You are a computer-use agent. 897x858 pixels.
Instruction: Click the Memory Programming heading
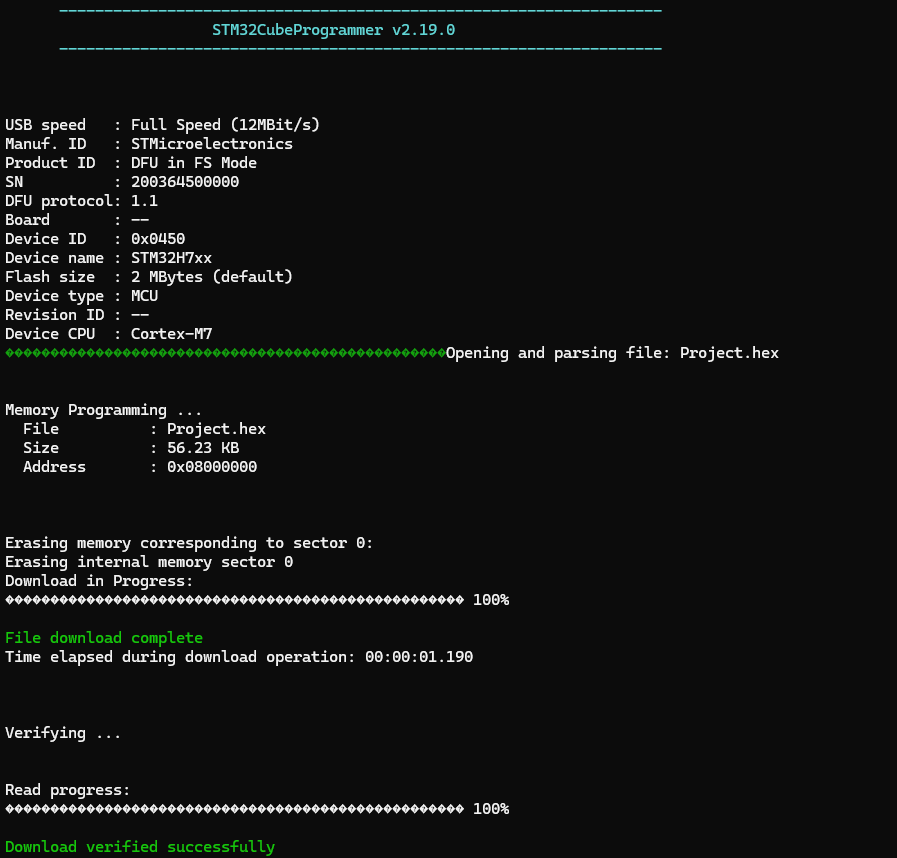(104, 410)
